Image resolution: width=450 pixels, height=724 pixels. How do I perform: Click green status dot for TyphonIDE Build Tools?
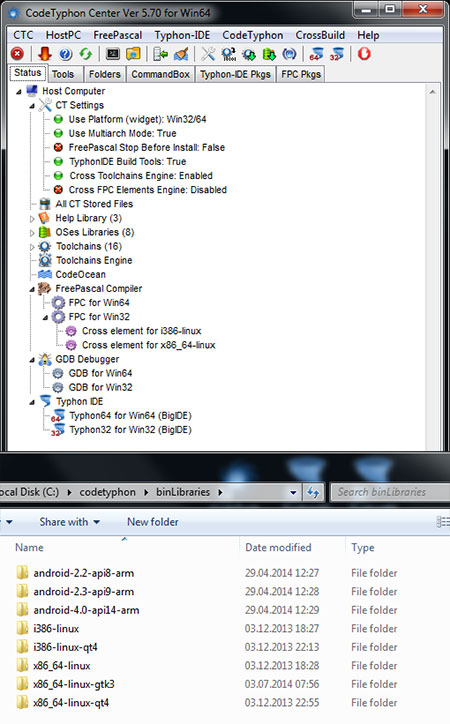click(58, 162)
